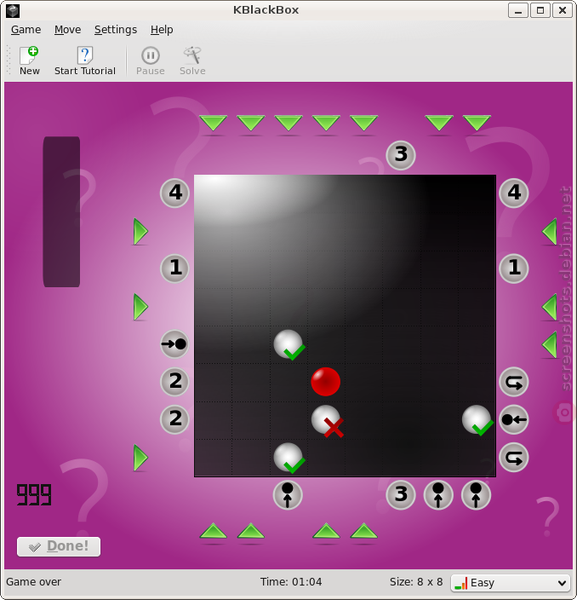The width and height of the screenshot is (577, 600).
Task: Launch Start Tutorial from the toolbar
Action: pyautogui.click(x=85, y=60)
